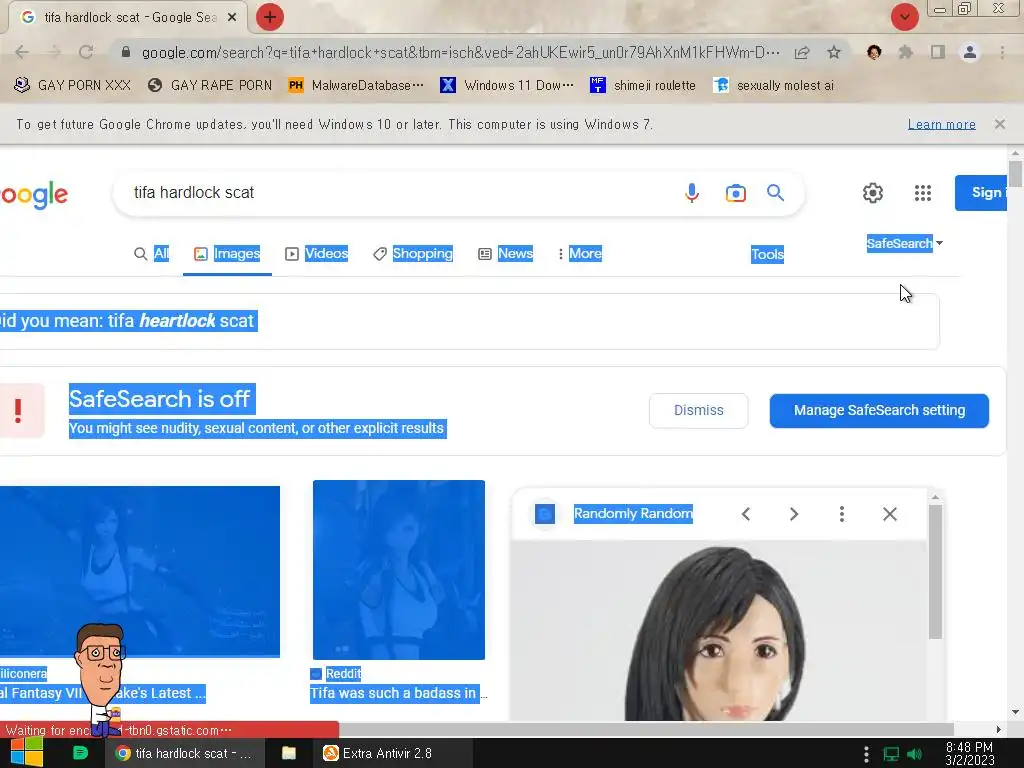Click the Dismiss button on SafeSearch notice

coord(698,411)
